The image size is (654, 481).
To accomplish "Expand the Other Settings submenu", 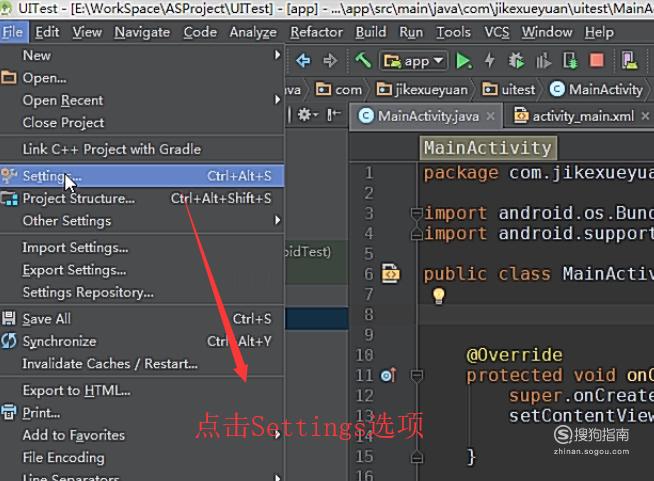I will [142, 220].
